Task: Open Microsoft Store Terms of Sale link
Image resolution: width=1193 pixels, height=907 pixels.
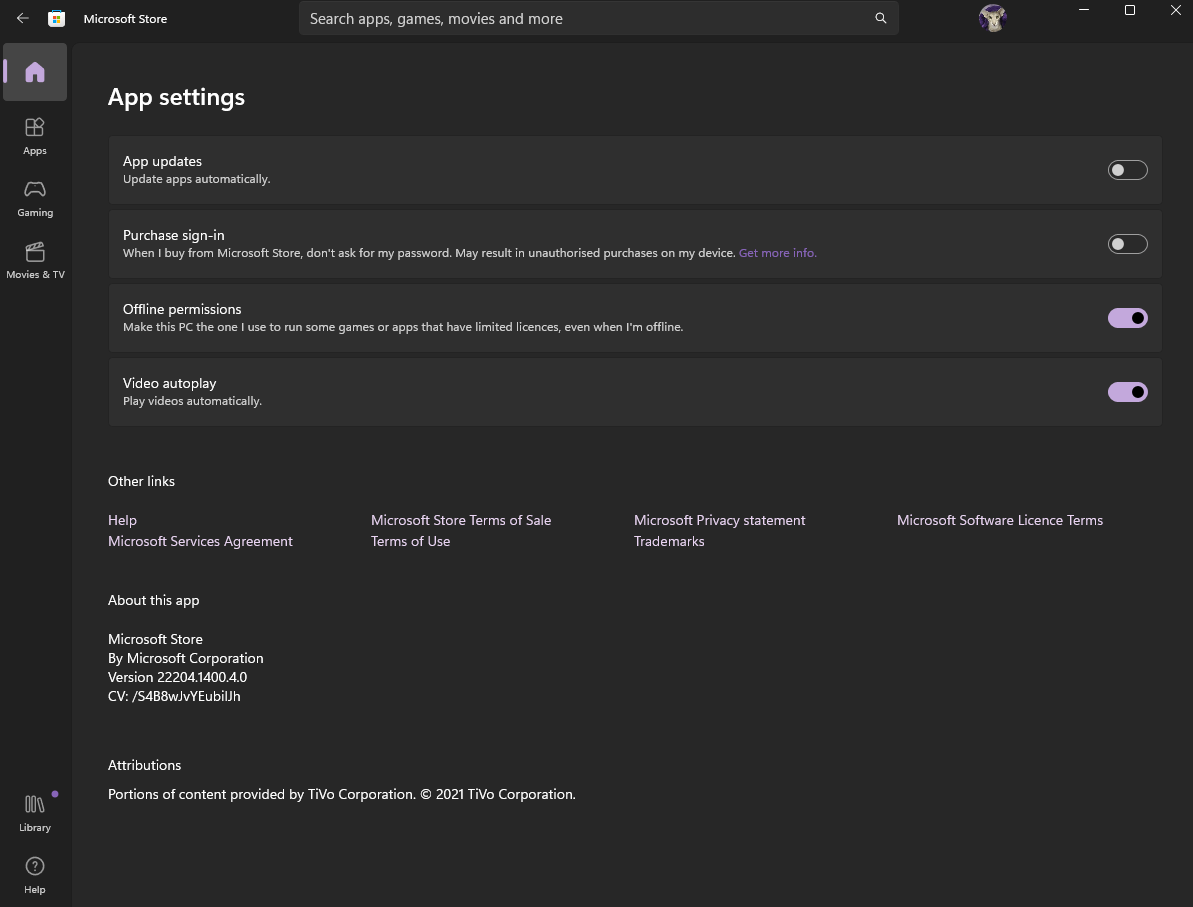Action: 461,520
